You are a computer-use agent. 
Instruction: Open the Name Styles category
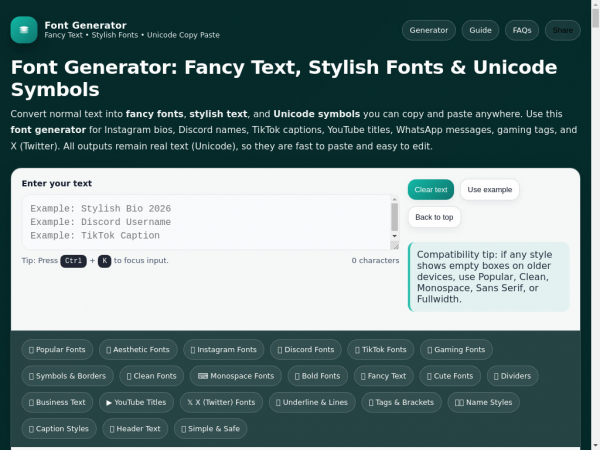click(x=483, y=403)
